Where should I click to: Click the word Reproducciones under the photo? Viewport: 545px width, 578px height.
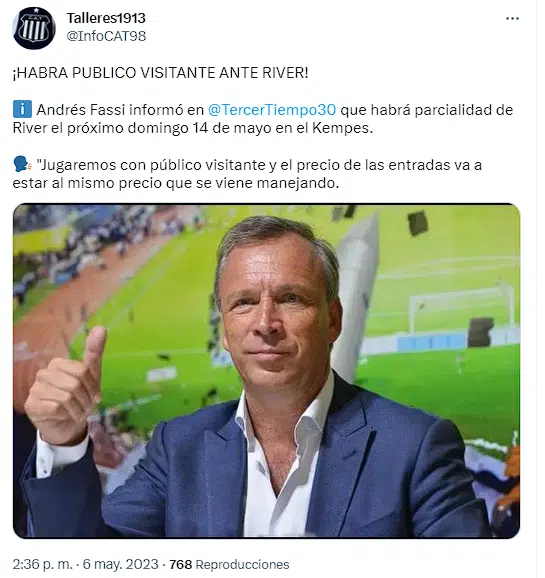point(242,564)
